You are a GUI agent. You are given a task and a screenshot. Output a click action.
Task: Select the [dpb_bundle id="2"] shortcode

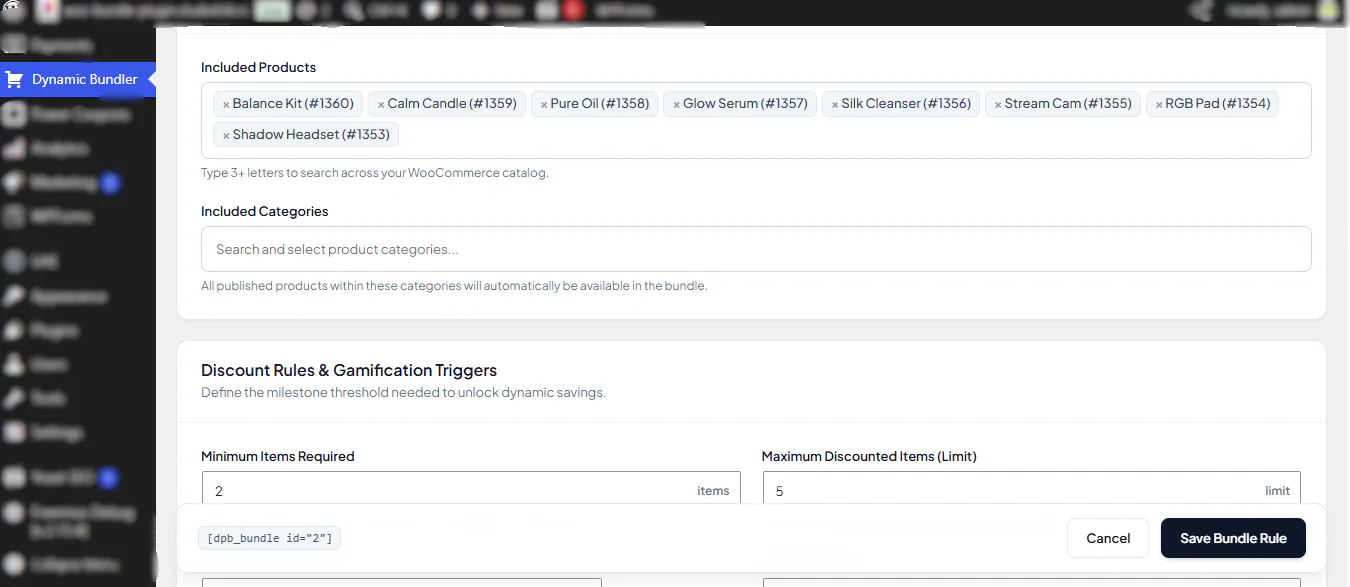click(x=270, y=538)
